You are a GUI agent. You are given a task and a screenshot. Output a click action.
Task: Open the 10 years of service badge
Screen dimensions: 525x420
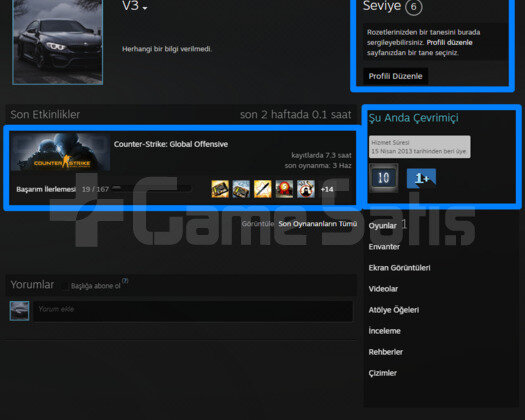(x=383, y=178)
